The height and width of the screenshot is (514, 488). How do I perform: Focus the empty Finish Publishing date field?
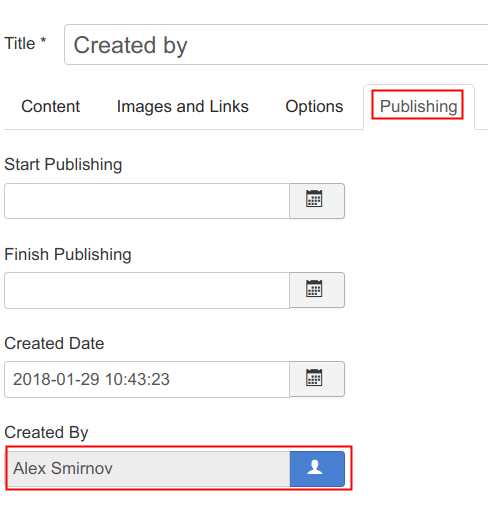pyautogui.click(x=147, y=290)
